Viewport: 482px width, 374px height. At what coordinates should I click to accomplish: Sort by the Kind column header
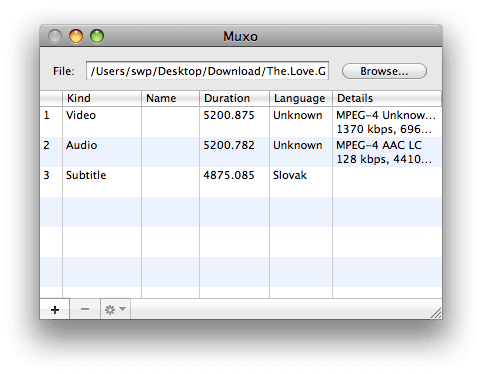pos(102,98)
